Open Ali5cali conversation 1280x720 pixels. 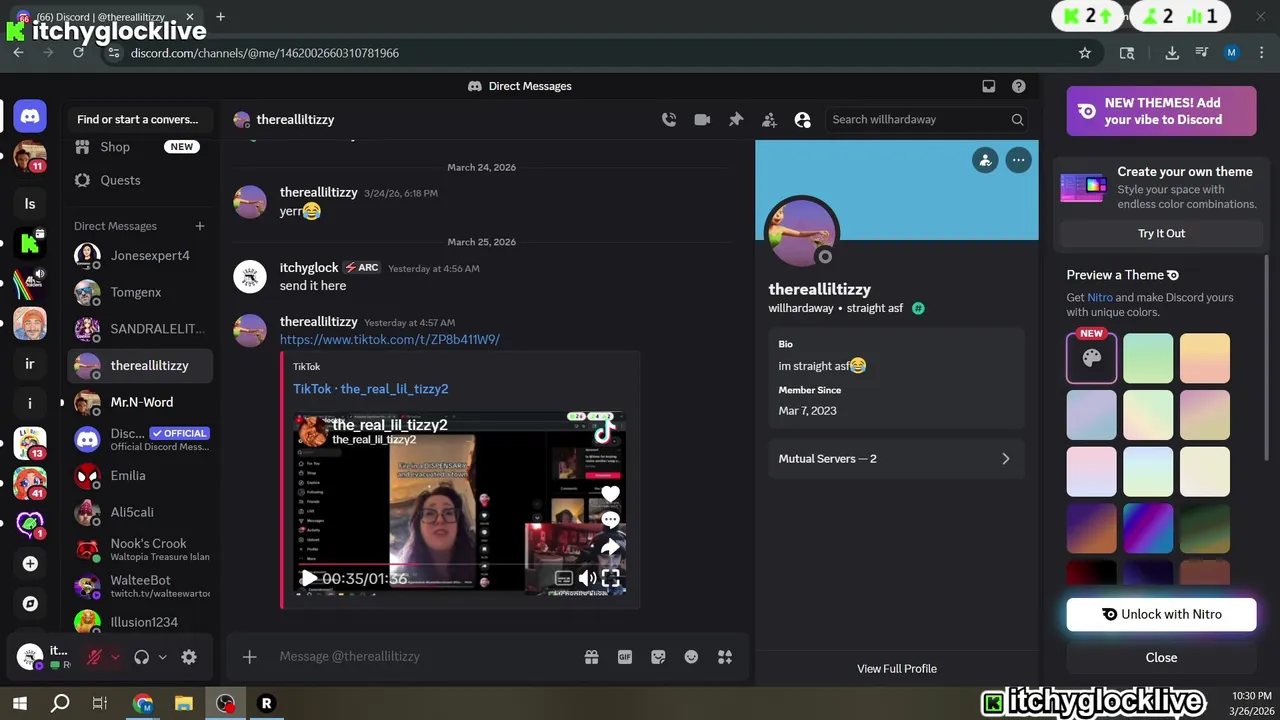coord(140,512)
